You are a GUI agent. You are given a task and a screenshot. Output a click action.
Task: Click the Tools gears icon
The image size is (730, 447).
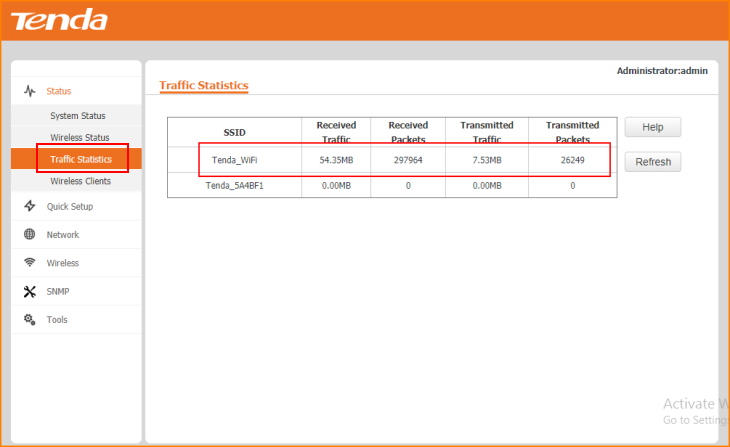pos(30,319)
